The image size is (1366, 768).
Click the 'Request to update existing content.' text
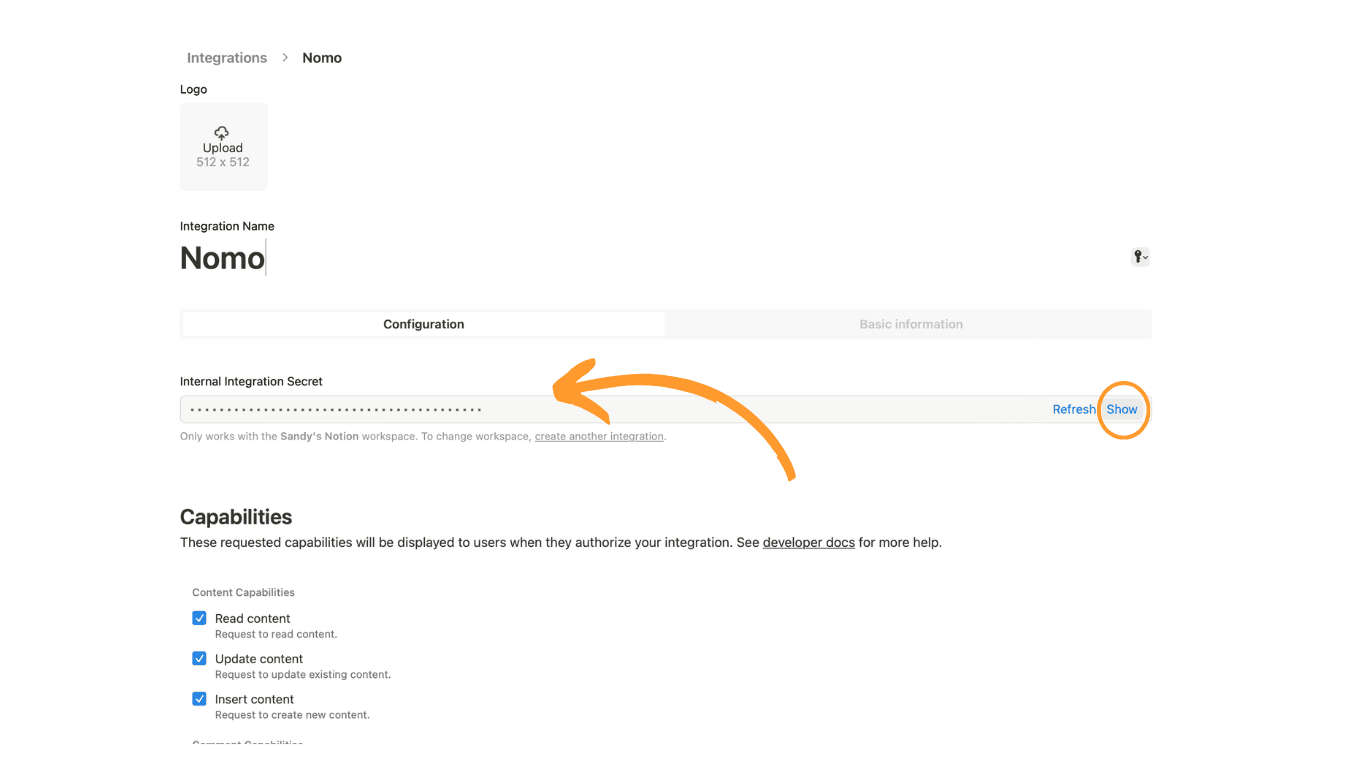click(303, 675)
